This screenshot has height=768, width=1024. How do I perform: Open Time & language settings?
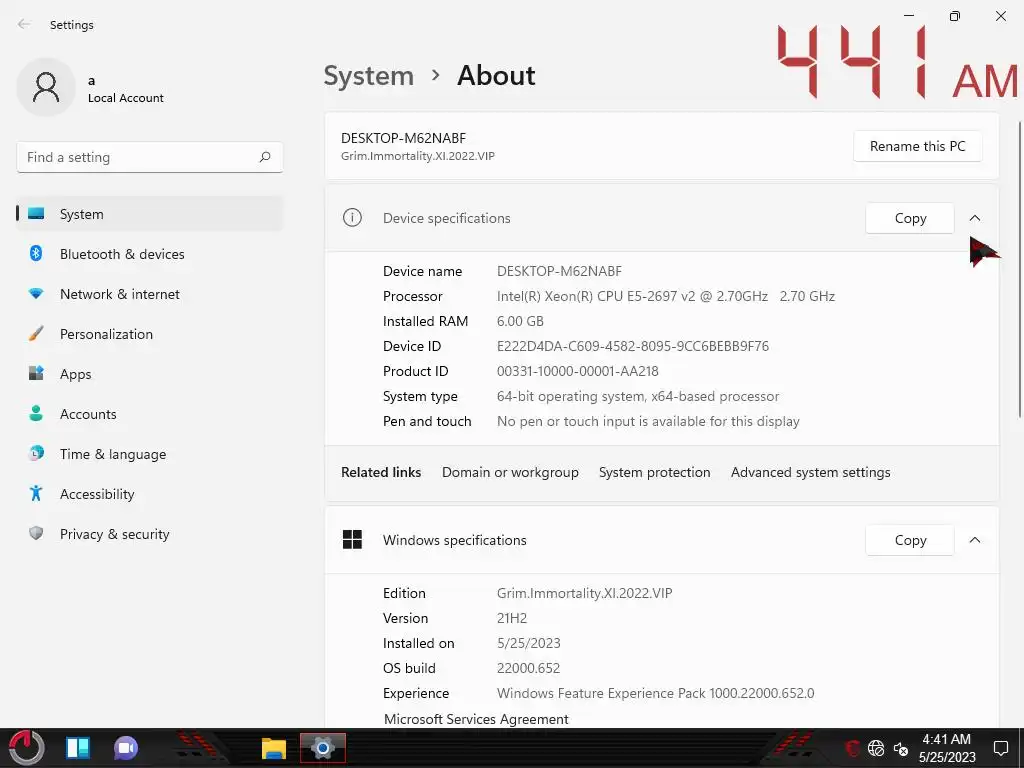[150, 454]
